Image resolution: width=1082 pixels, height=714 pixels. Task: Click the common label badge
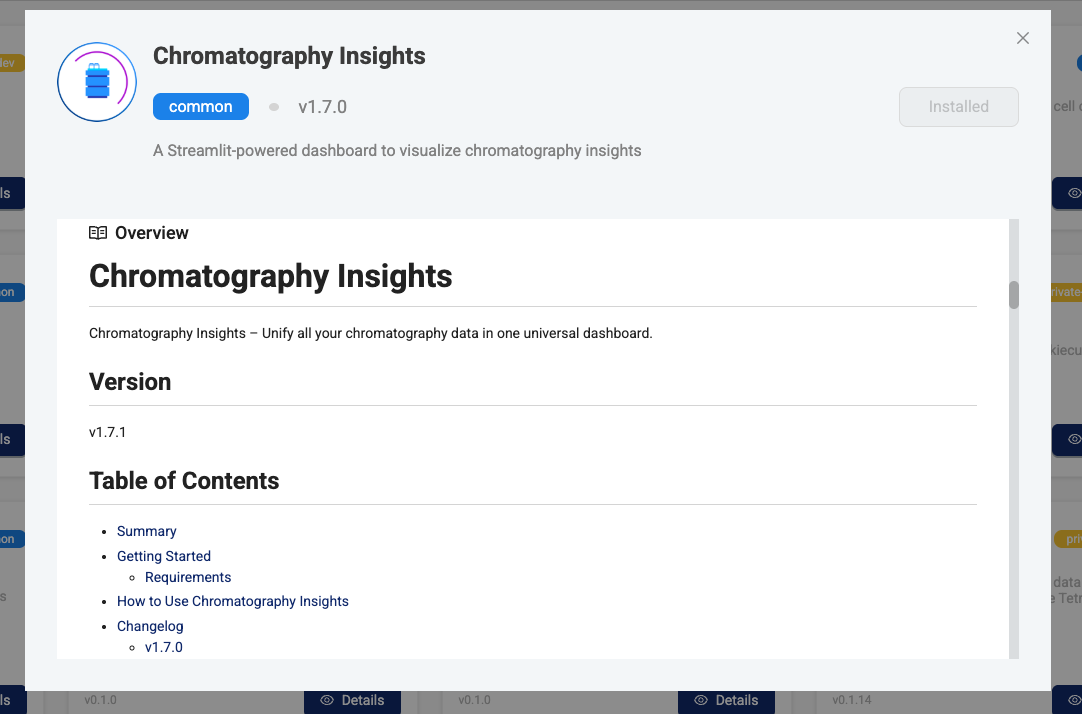[201, 106]
